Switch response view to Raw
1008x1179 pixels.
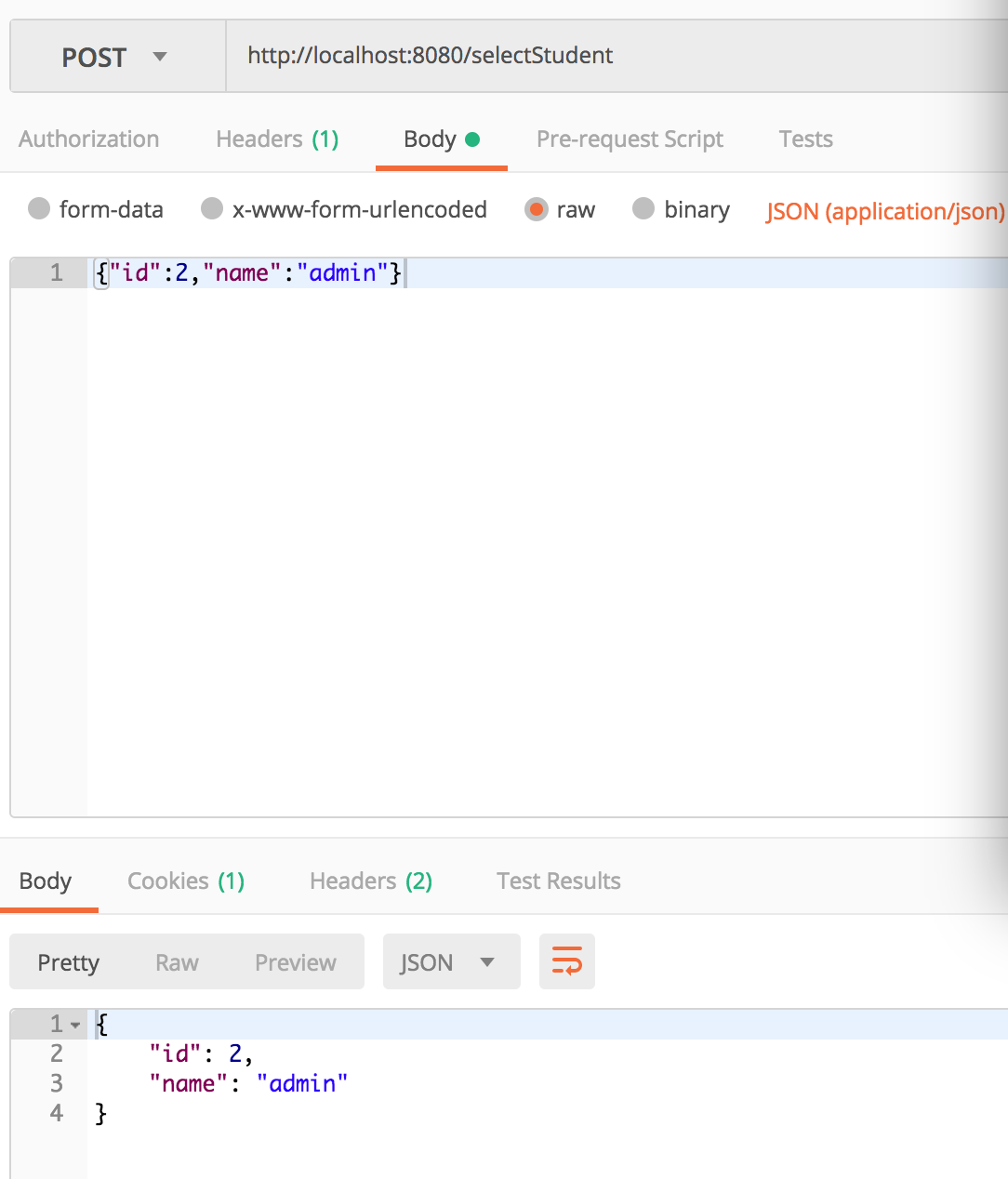[x=177, y=962]
